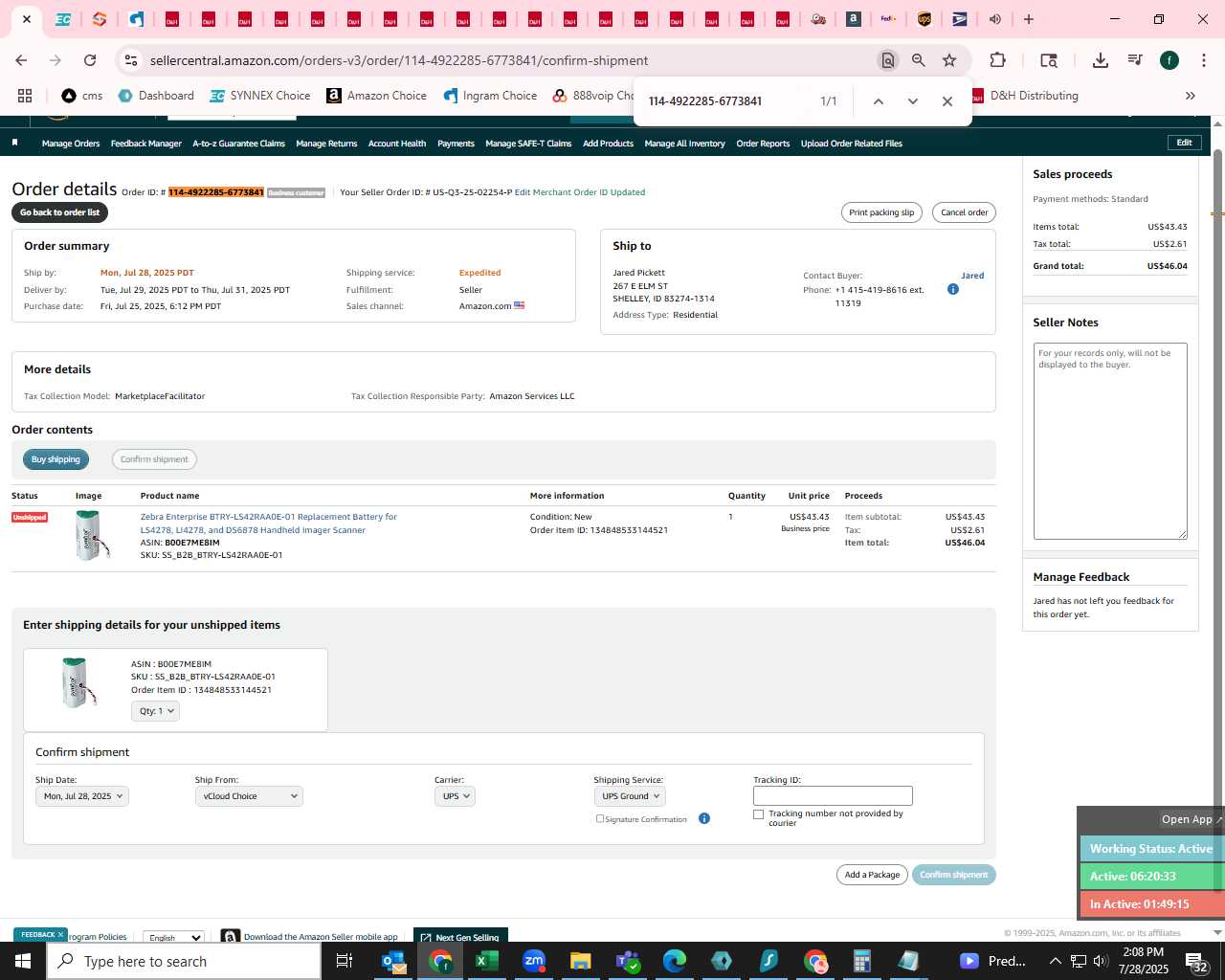Click Add a Package button

click(x=872, y=875)
